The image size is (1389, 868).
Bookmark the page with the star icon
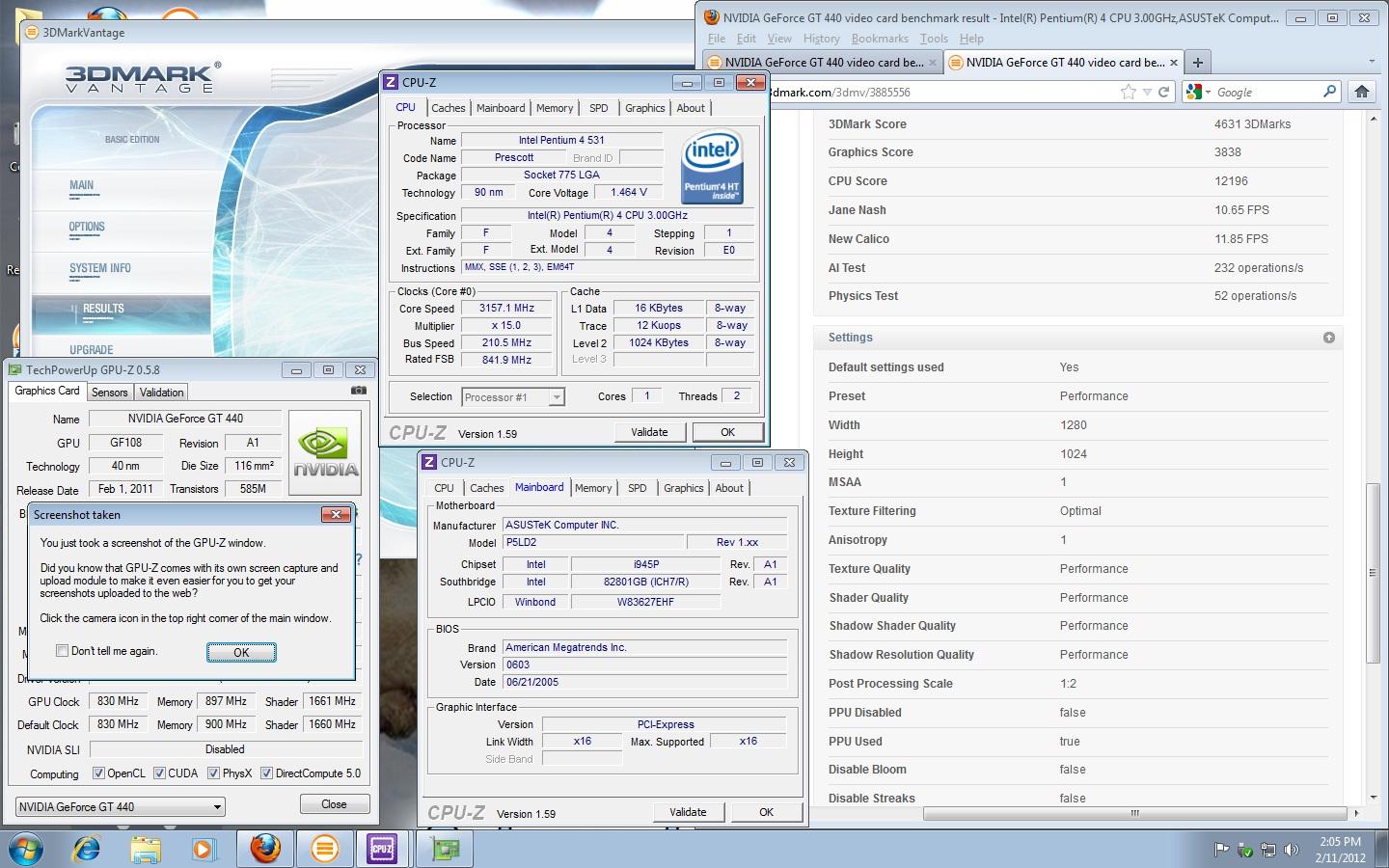[1129, 92]
